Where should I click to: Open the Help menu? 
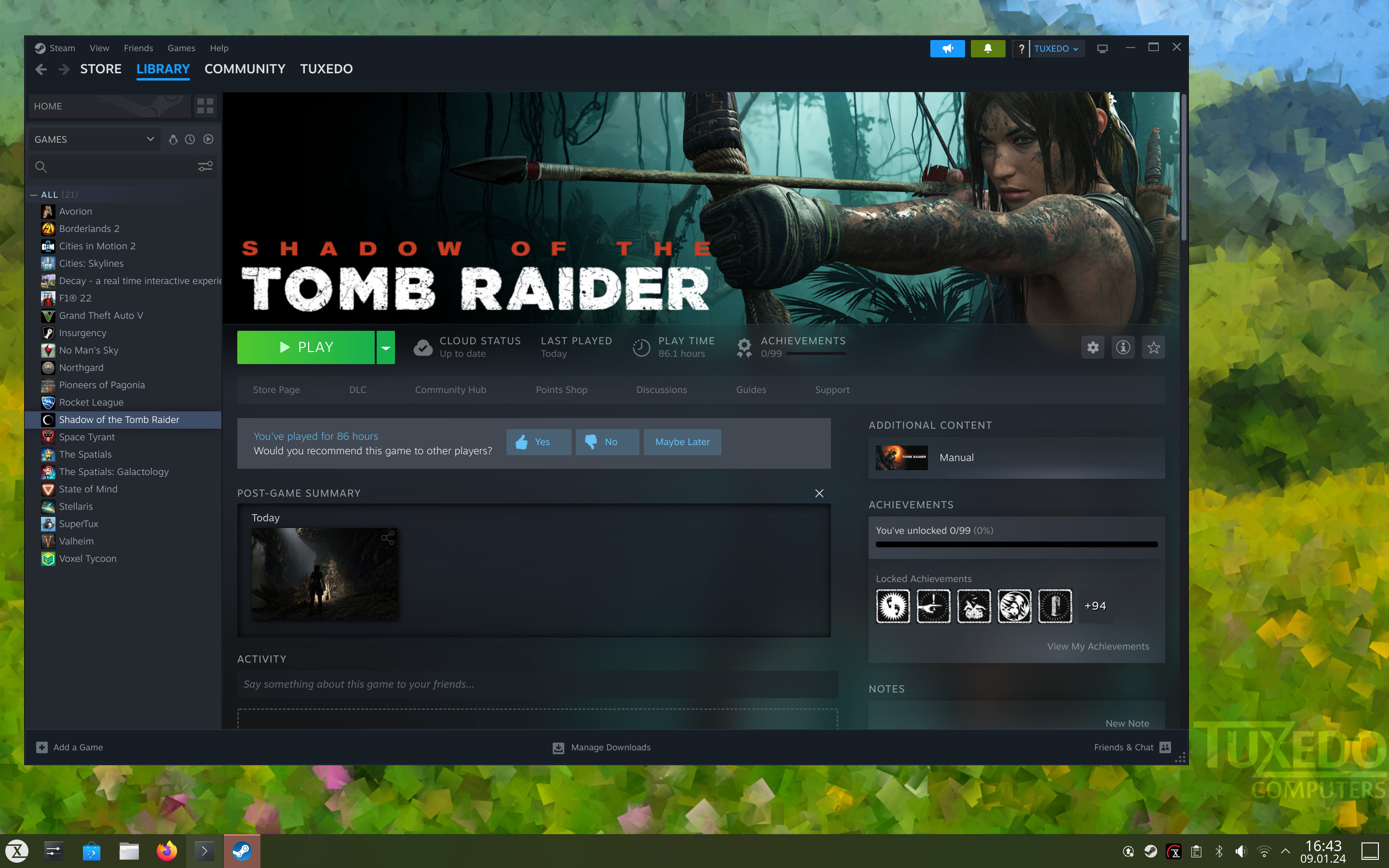(x=218, y=48)
